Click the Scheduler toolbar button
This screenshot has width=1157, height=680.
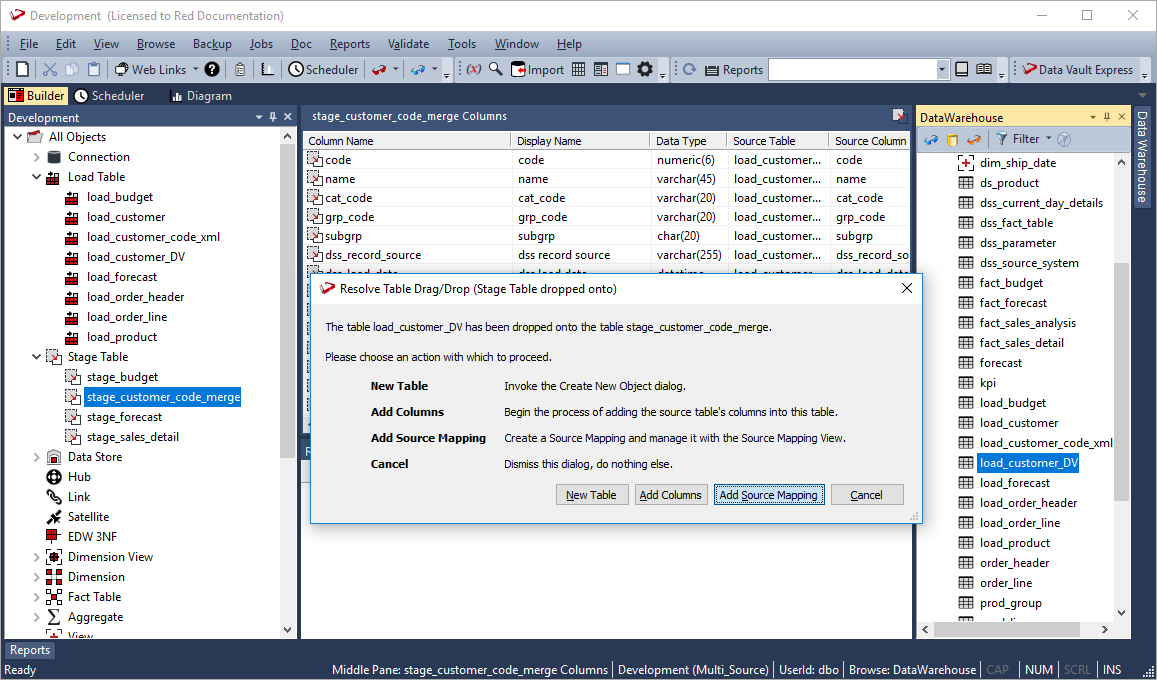click(x=323, y=70)
